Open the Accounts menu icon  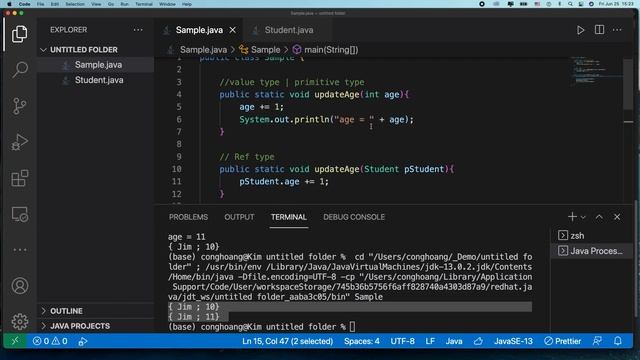(x=19, y=286)
